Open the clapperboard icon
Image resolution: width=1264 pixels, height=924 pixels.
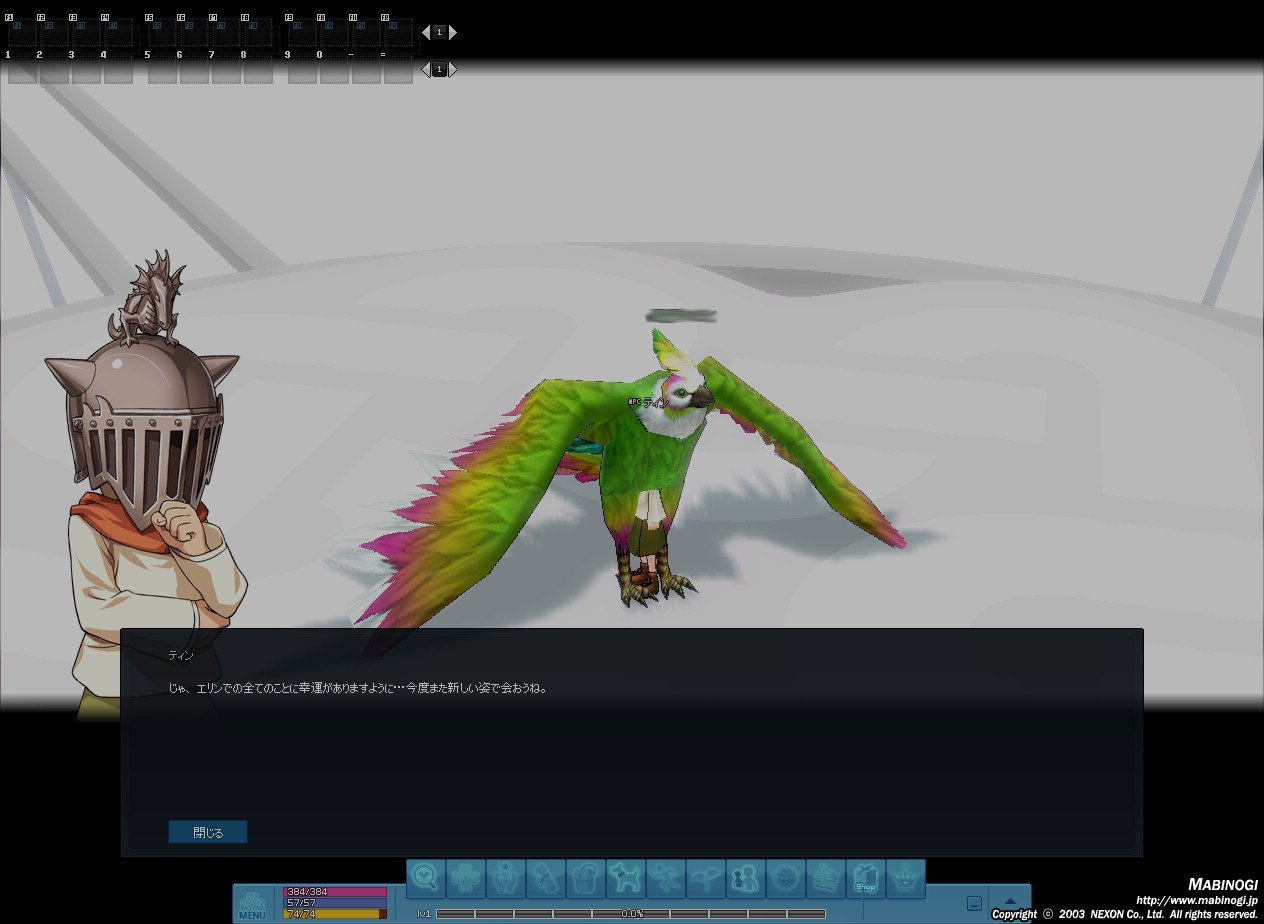[x=826, y=878]
